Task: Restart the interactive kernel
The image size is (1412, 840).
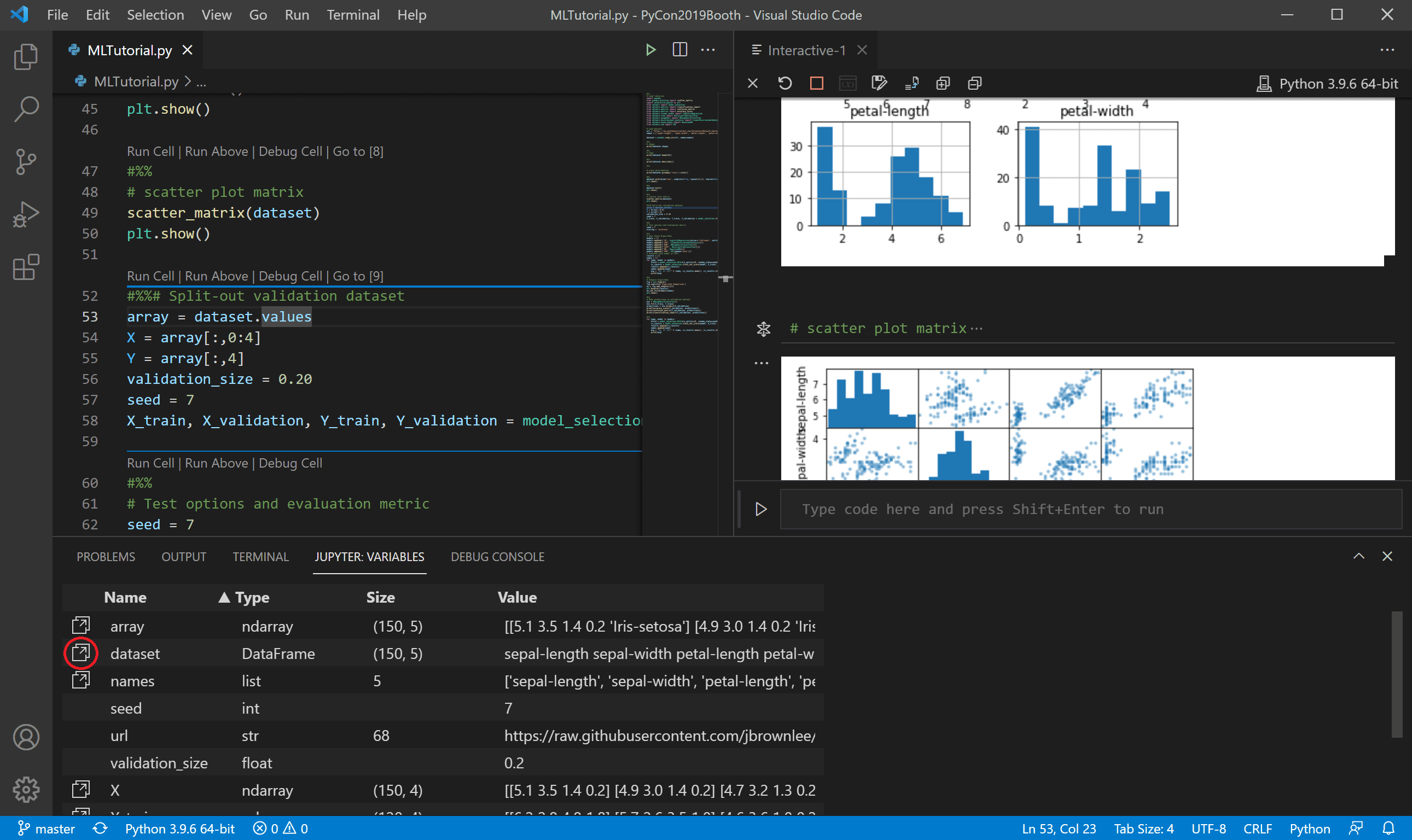Action: (x=785, y=83)
